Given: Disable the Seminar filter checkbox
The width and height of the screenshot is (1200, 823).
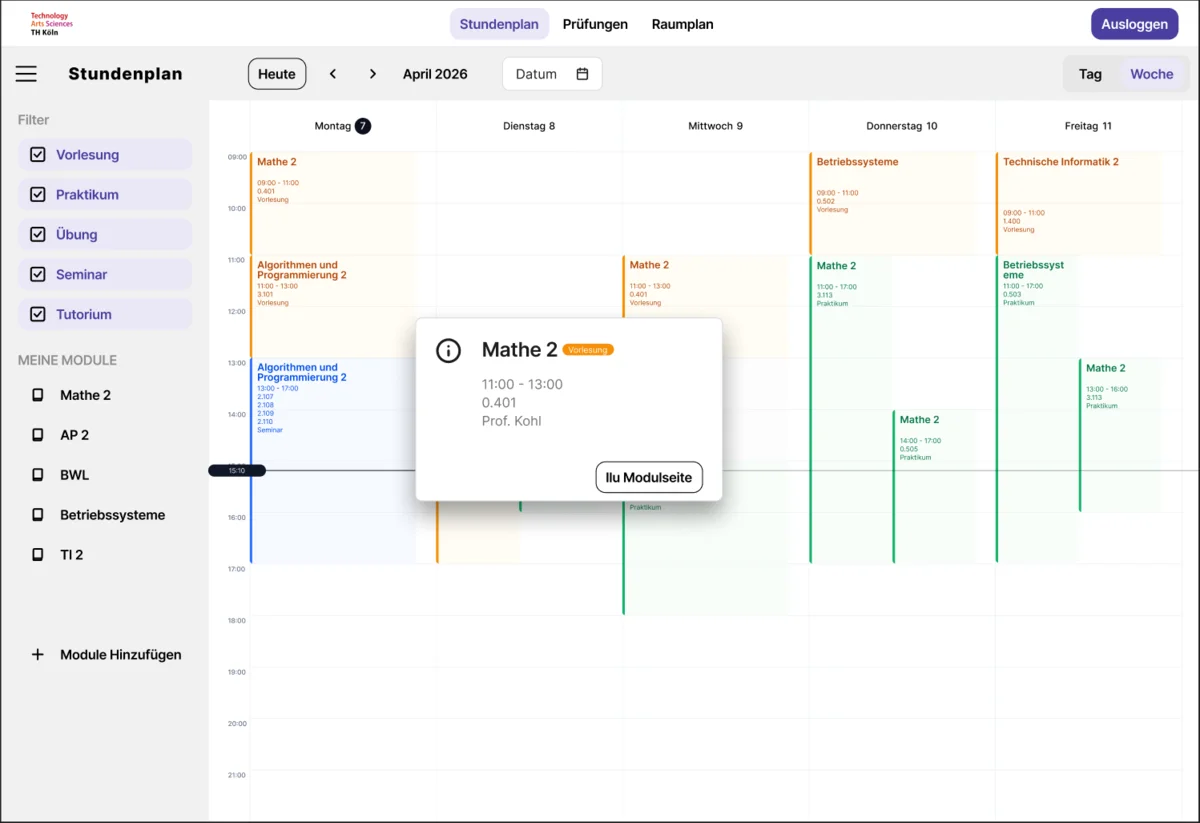Looking at the screenshot, I should tap(38, 274).
